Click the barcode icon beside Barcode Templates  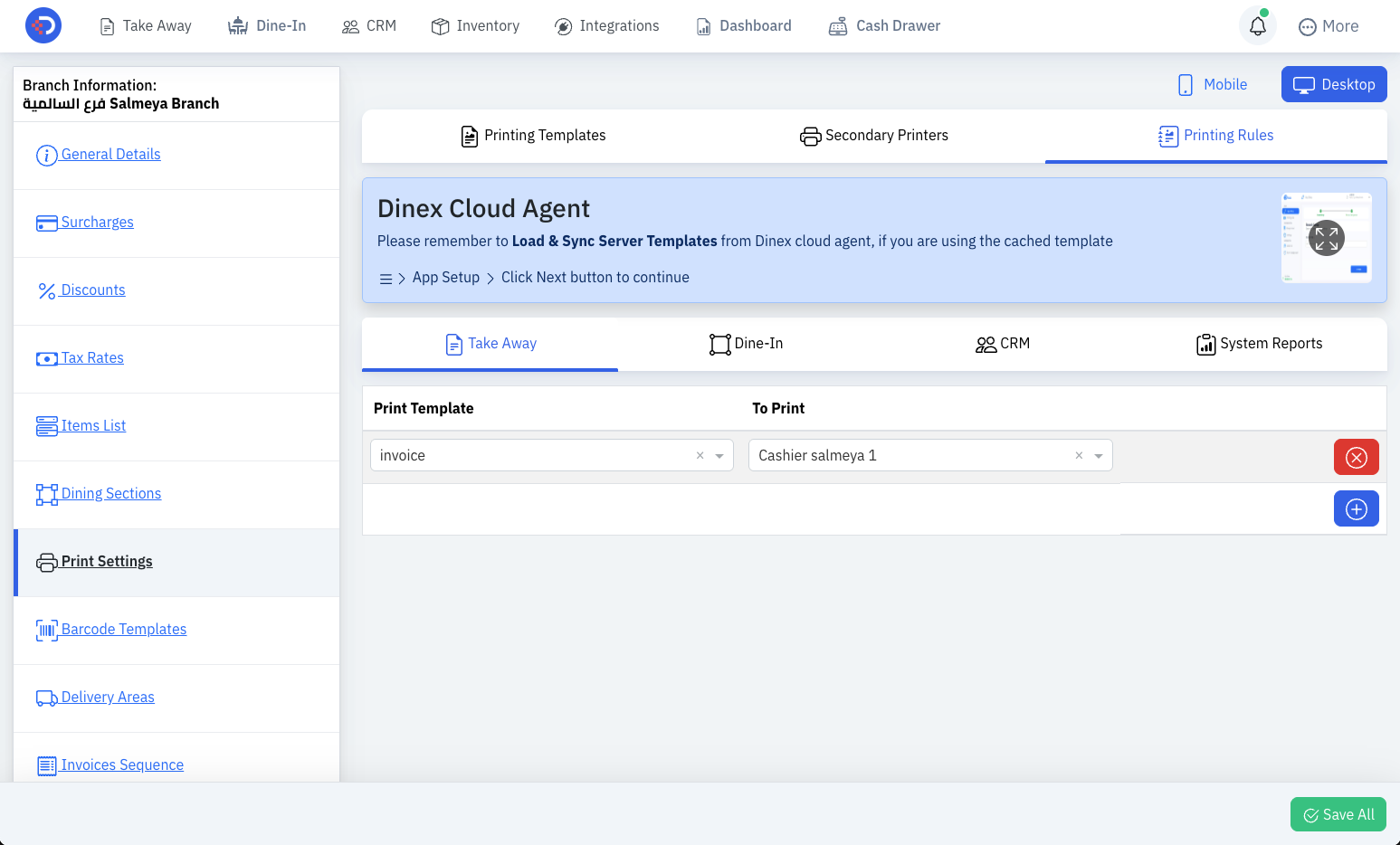(x=46, y=631)
